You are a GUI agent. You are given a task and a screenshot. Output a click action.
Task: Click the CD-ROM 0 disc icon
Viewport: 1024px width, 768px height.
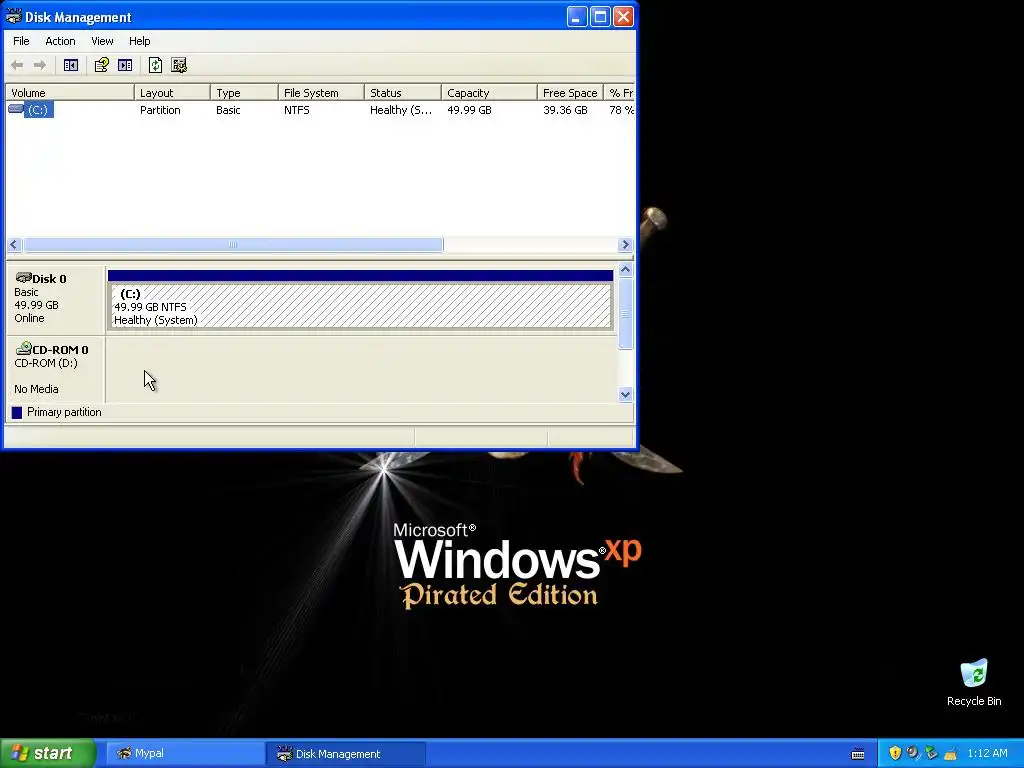pyautogui.click(x=24, y=348)
